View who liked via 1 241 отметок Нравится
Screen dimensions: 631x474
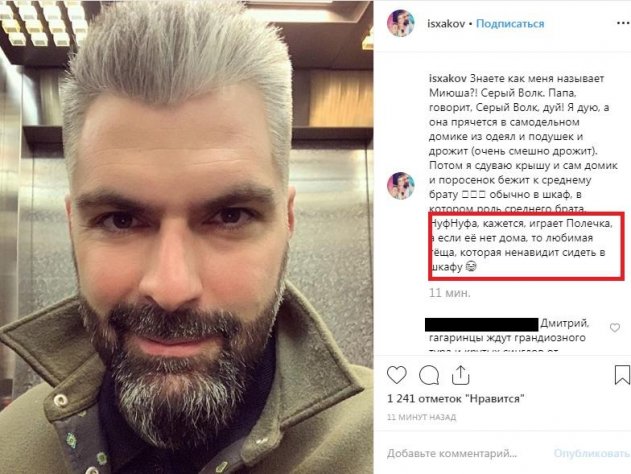[x=456, y=399]
